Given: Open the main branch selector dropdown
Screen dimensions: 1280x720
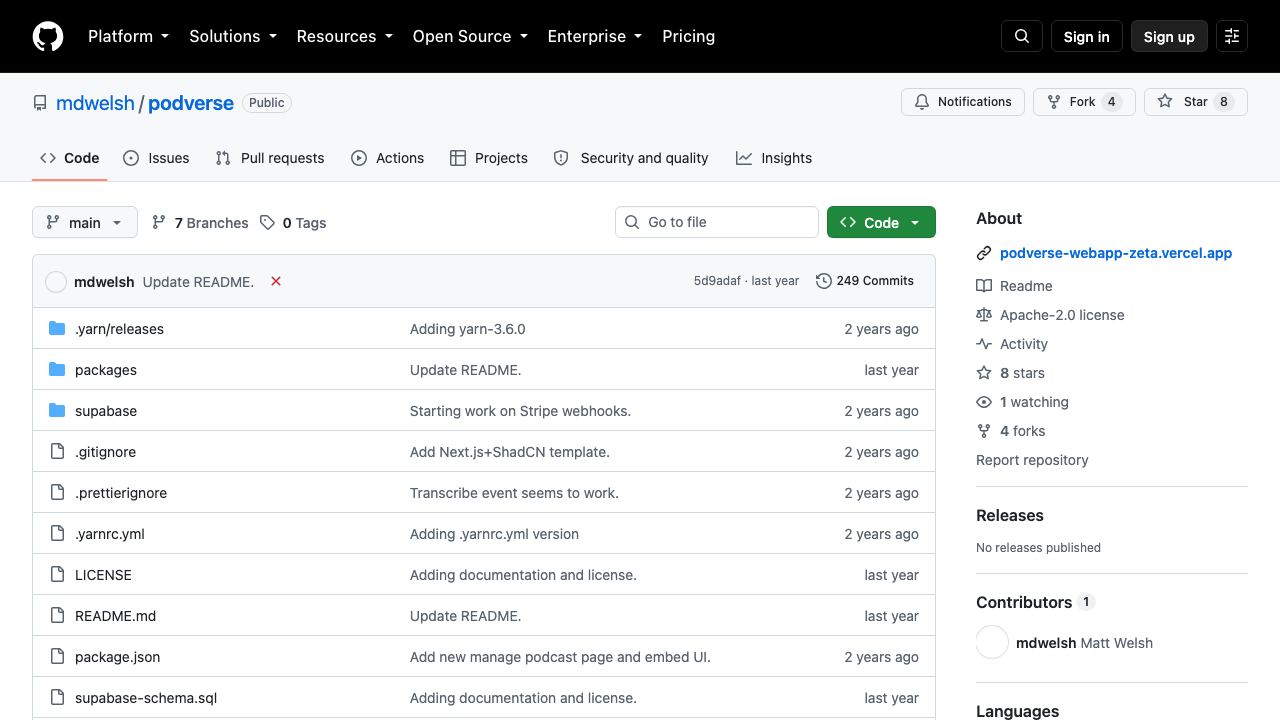Looking at the screenshot, I should (x=85, y=222).
